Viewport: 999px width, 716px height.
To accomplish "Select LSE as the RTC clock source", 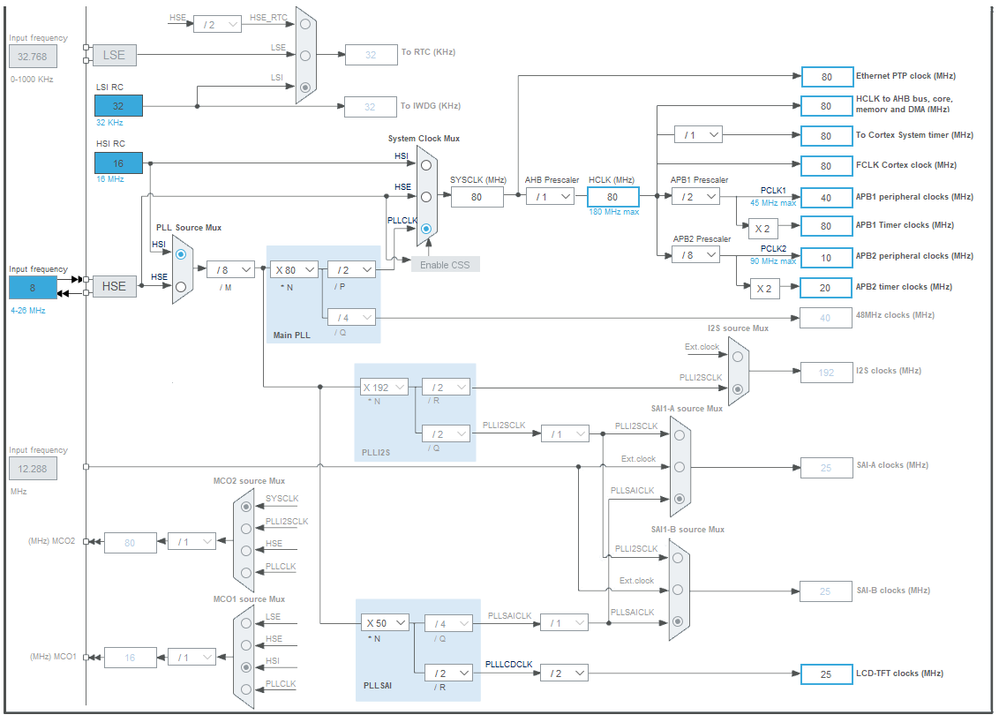I will point(305,55).
